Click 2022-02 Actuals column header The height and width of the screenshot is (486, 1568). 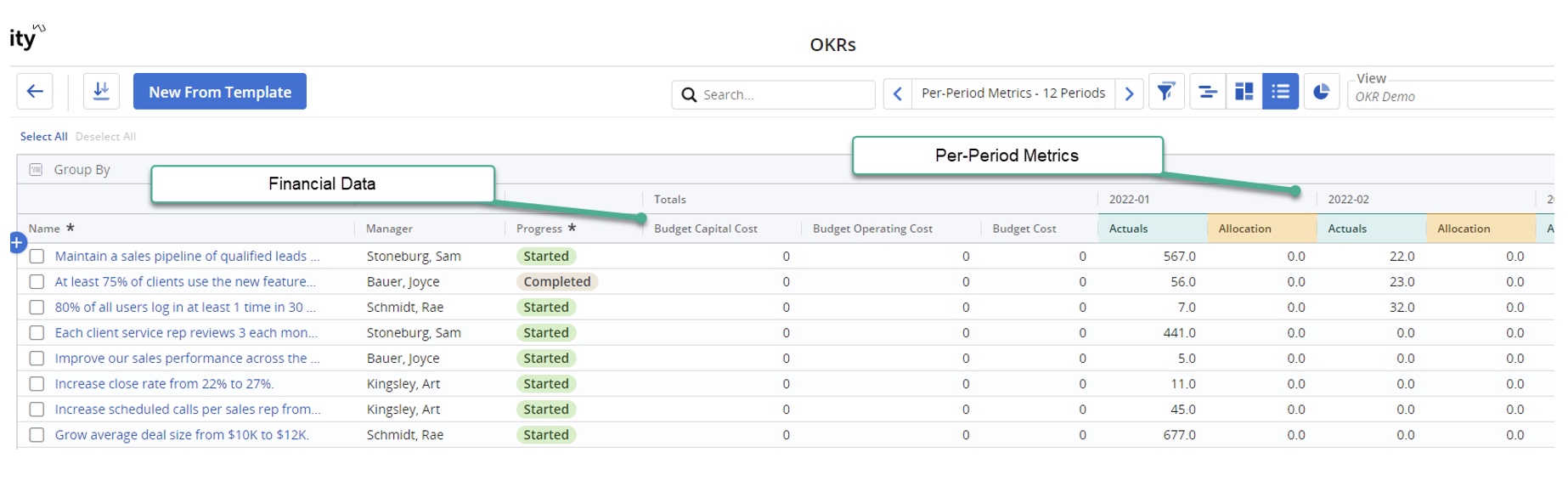tap(1372, 229)
